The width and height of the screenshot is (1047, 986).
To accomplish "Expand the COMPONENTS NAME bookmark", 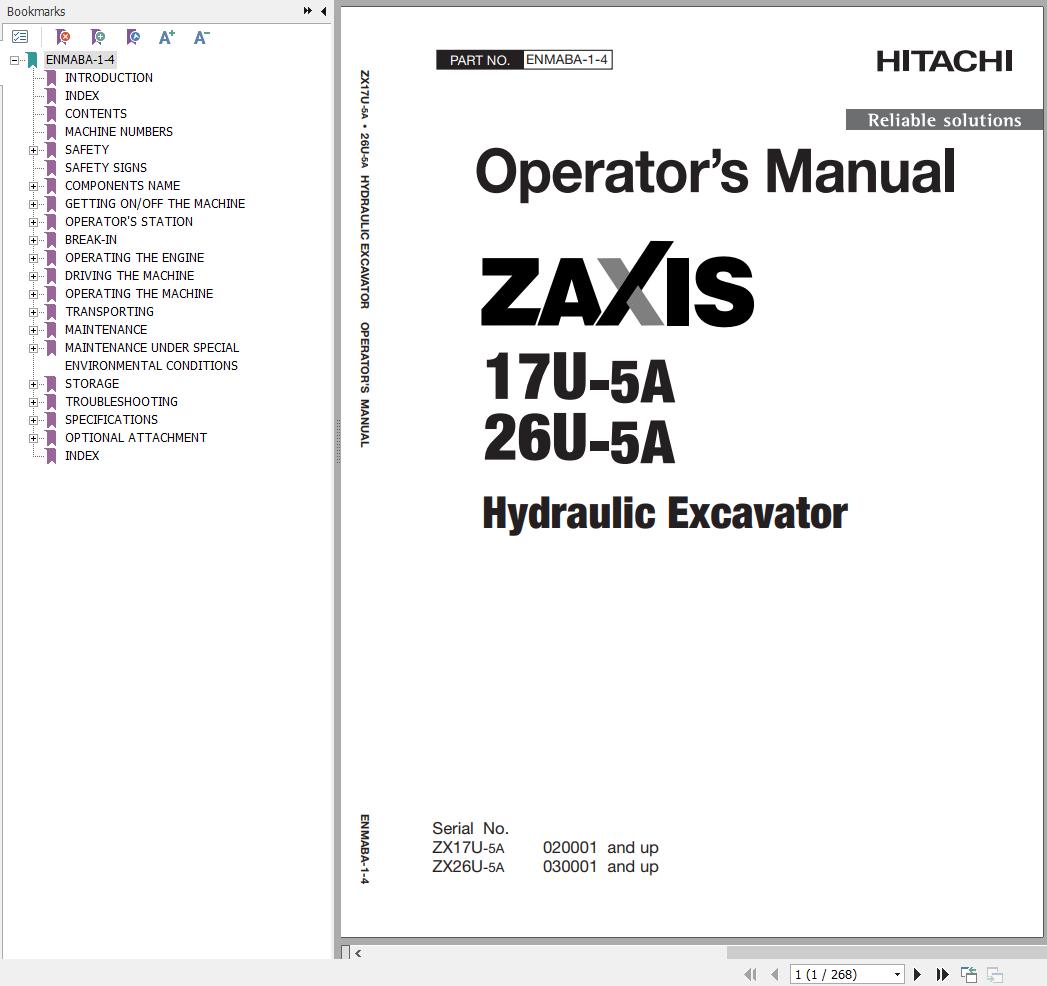I will tap(33, 186).
